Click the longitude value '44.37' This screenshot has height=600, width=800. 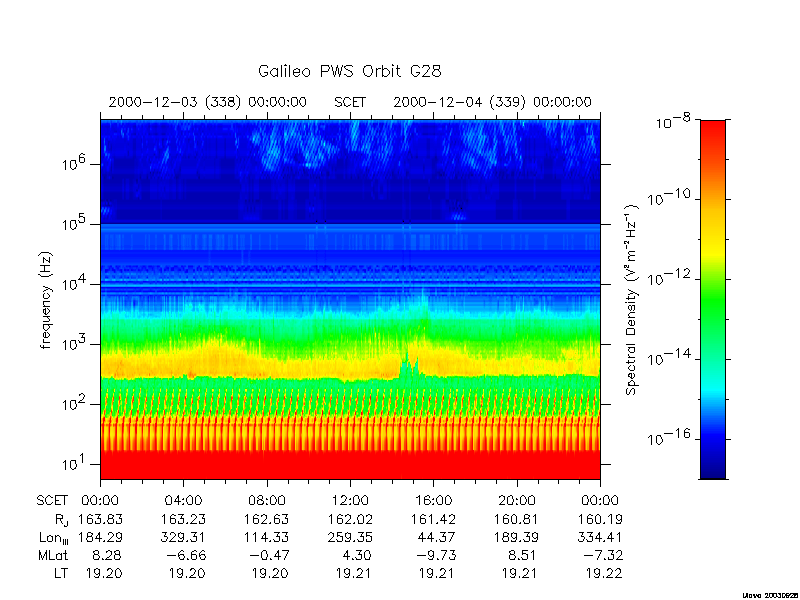coord(437,537)
